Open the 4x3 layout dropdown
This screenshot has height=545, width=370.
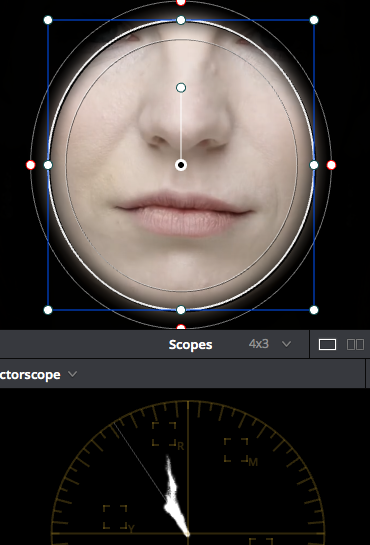click(x=270, y=344)
